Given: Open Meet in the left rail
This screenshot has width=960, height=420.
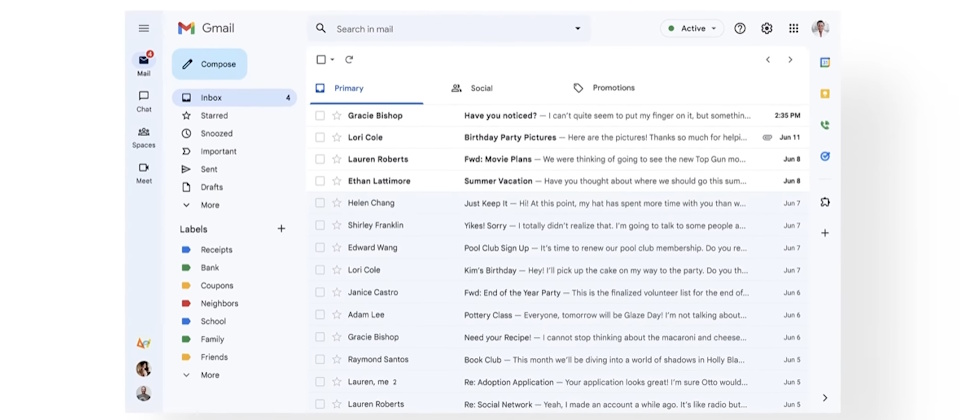Looking at the screenshot, I should [x=144, y=173].
